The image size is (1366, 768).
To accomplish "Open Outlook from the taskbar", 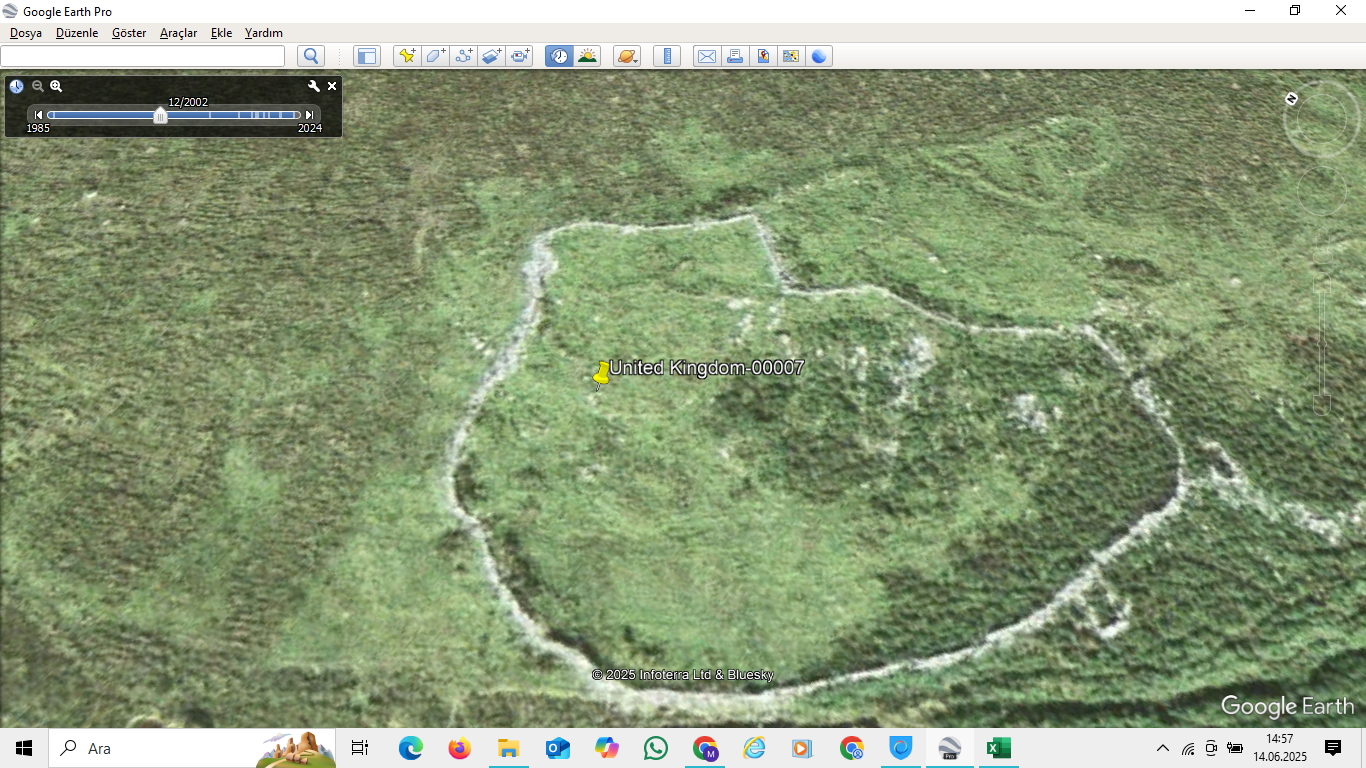I will [557, 748].
